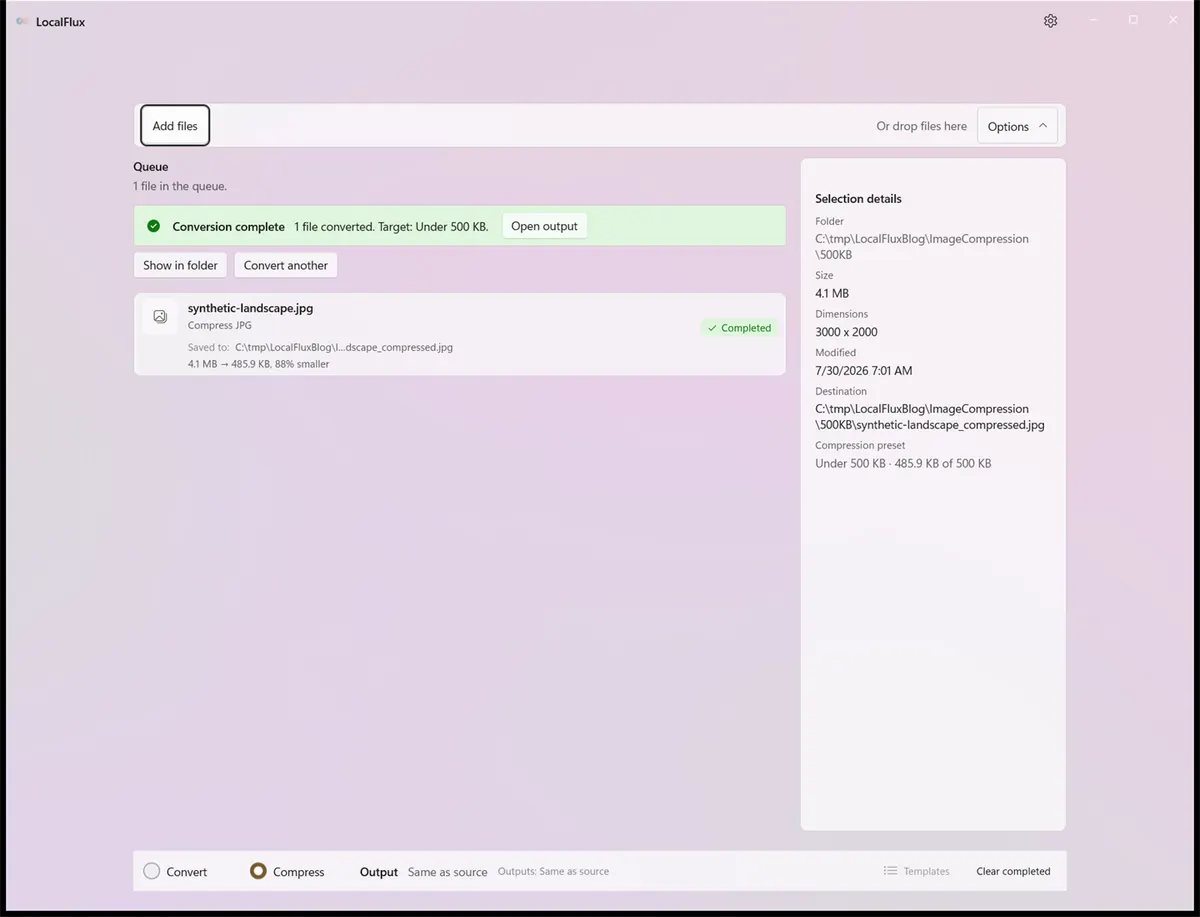Select the Compress radio button
The height and width of the screenshot is (917, 1200).
(258, 871)
